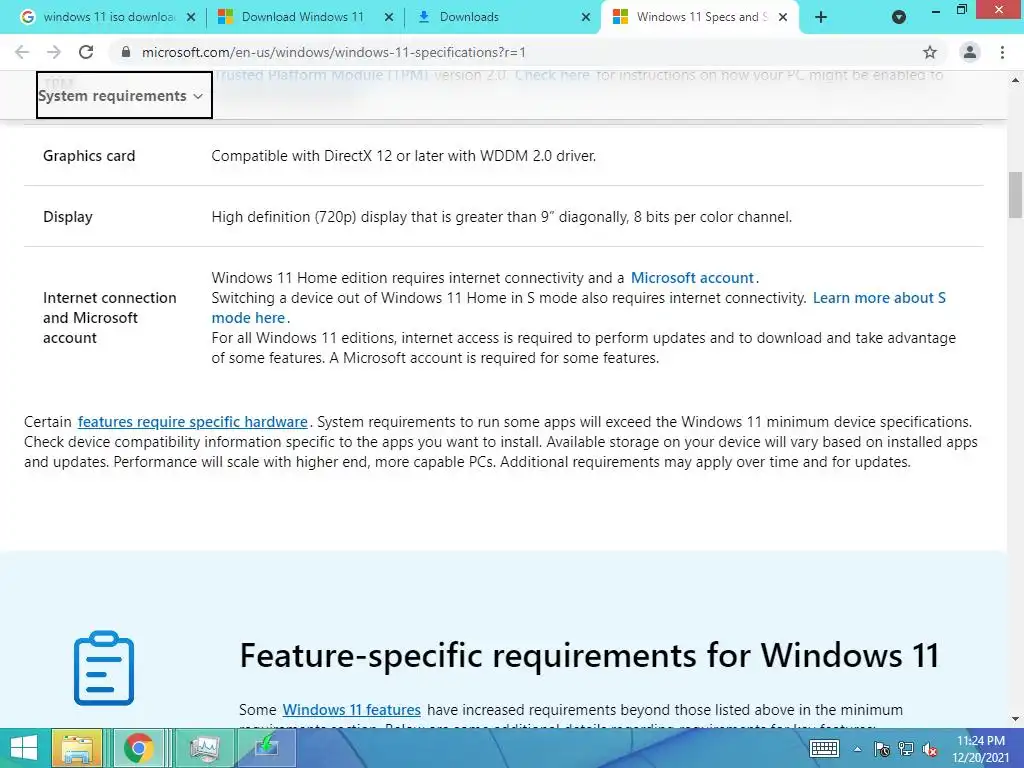Open File Explorer from the taskbar
The height and width of the screenshot is (768, 1024).
76,748
